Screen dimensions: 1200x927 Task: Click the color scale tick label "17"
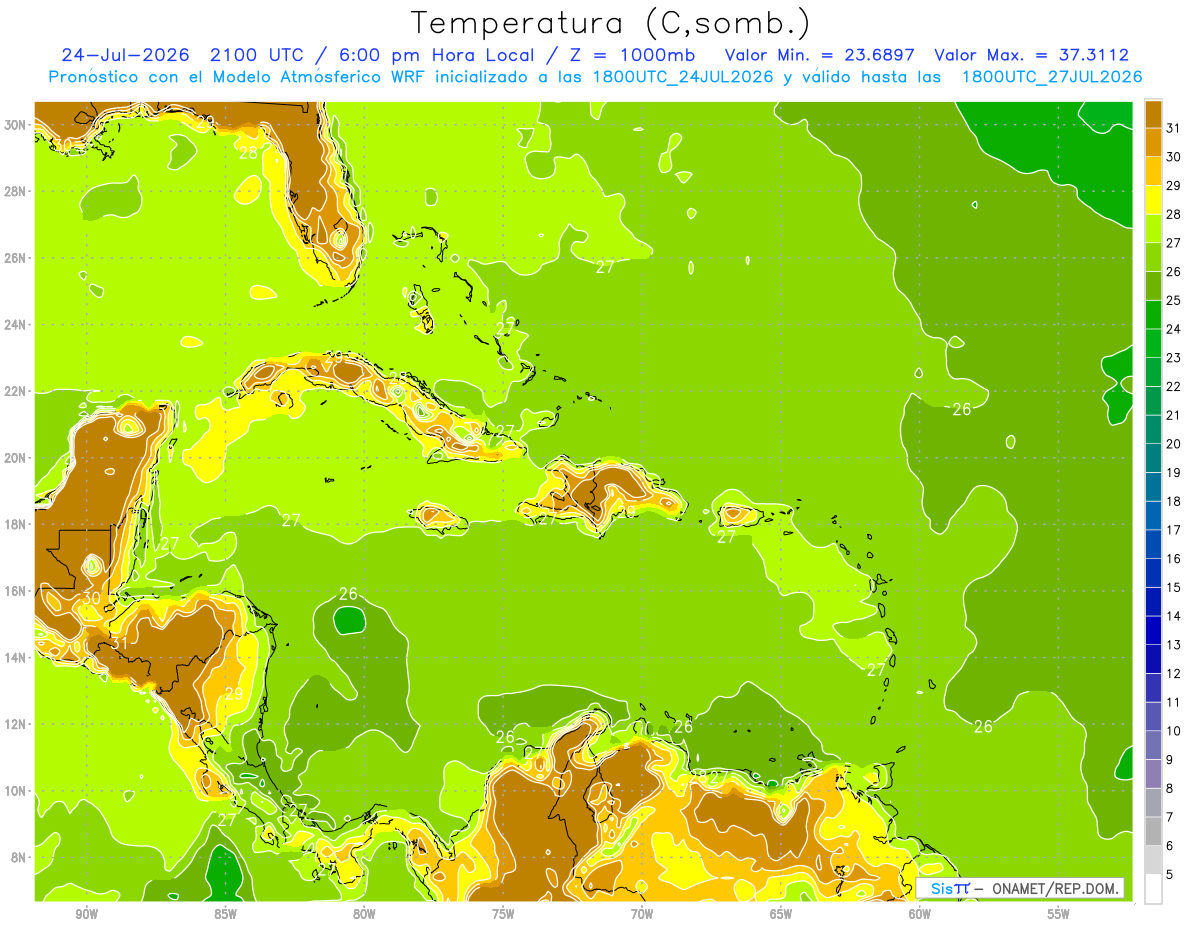click(1174, 530)
